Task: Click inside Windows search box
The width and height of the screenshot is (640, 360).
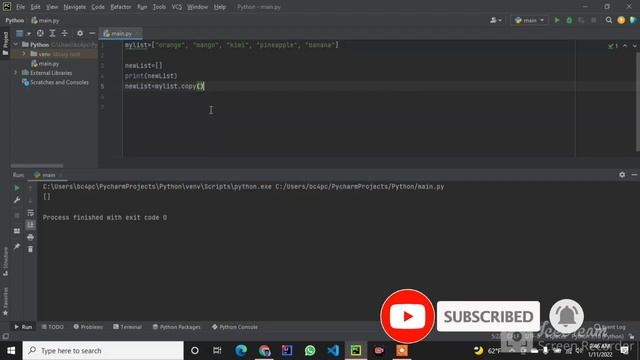Action: coord(103,351)
